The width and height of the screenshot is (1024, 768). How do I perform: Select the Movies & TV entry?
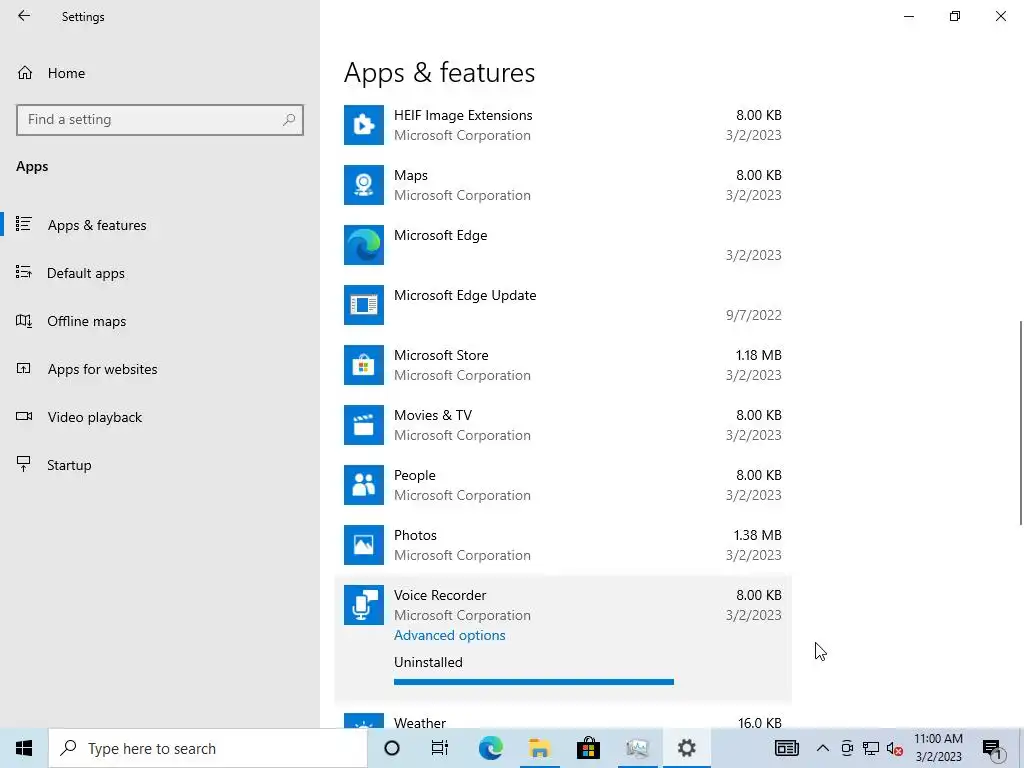563,425
